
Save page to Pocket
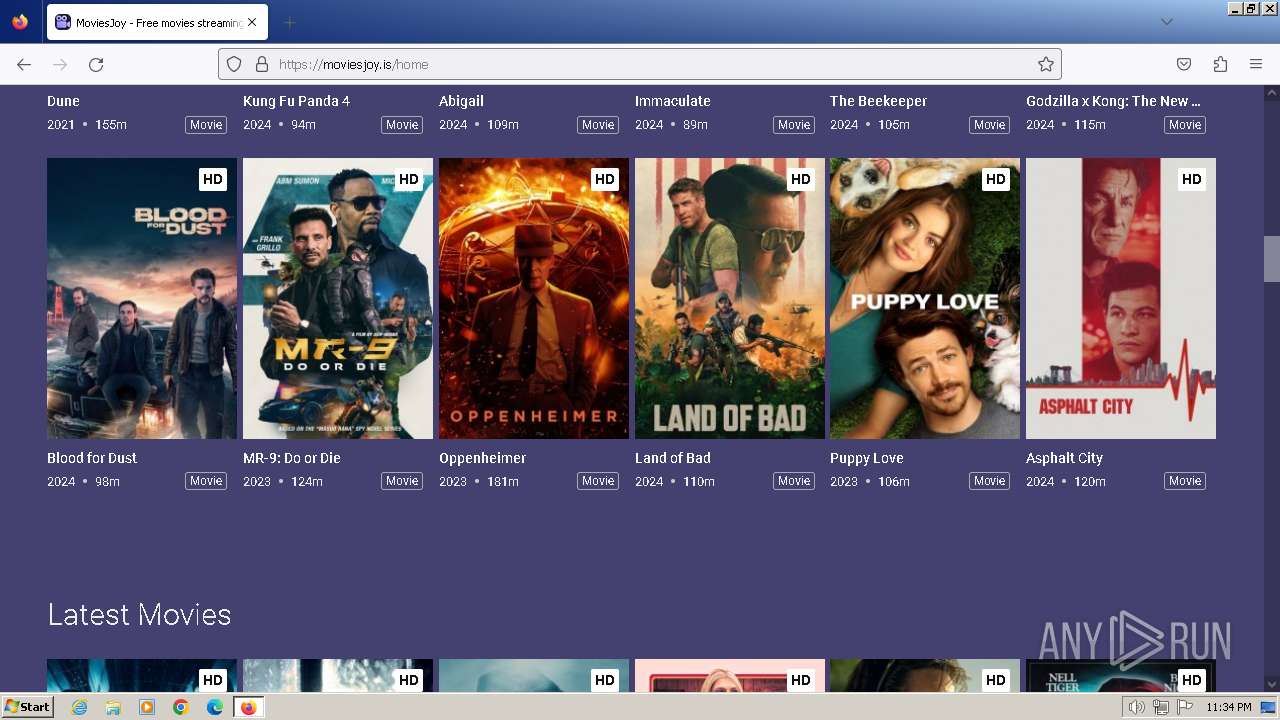pos(1184,64)
